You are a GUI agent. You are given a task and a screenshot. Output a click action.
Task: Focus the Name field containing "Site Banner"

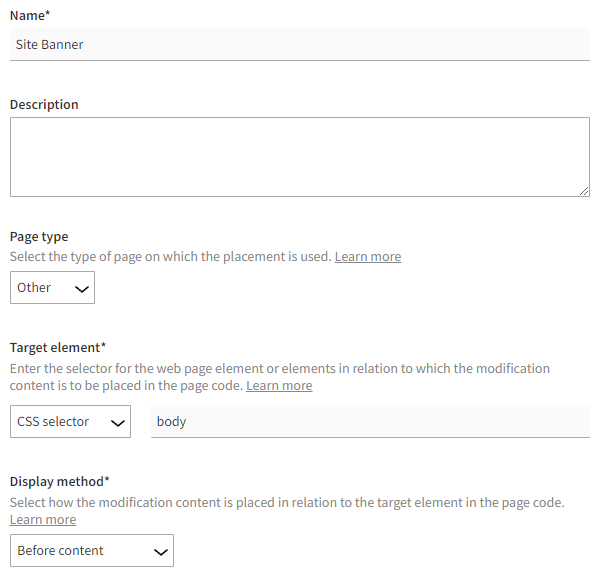pos(300,44)
